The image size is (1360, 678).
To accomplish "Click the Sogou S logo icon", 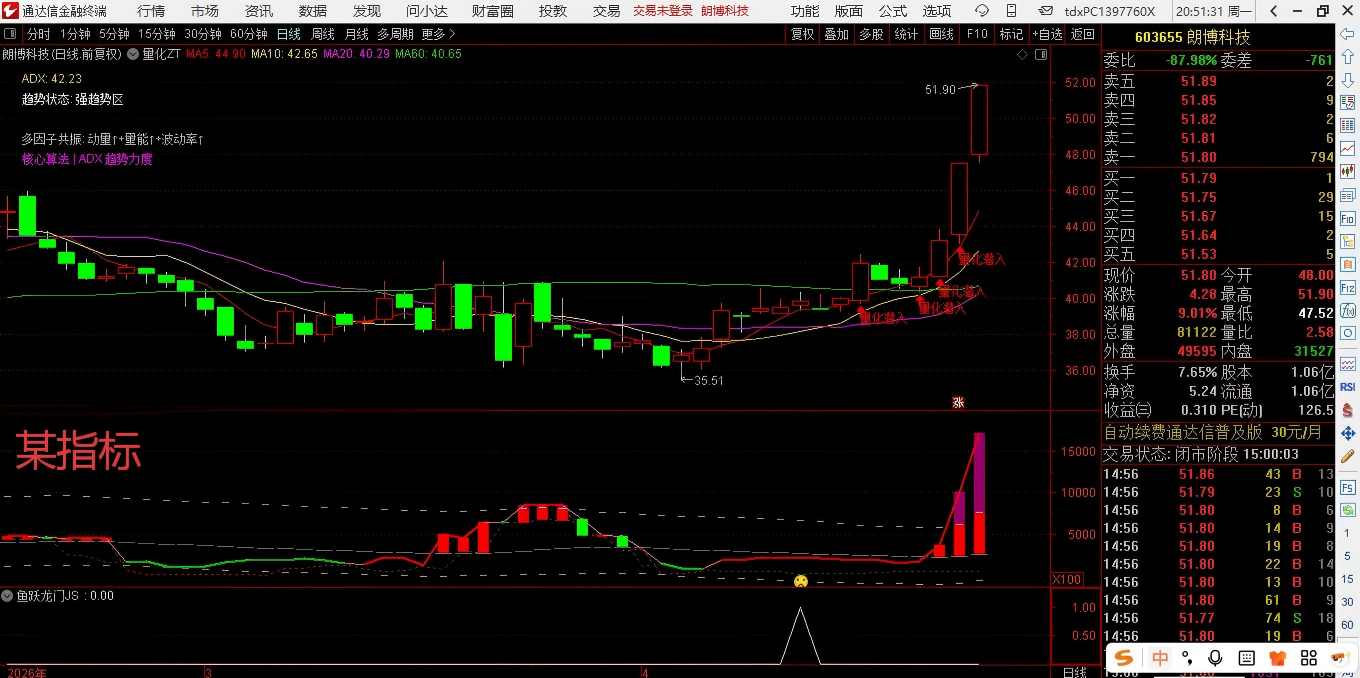I will coord(1126,658).
